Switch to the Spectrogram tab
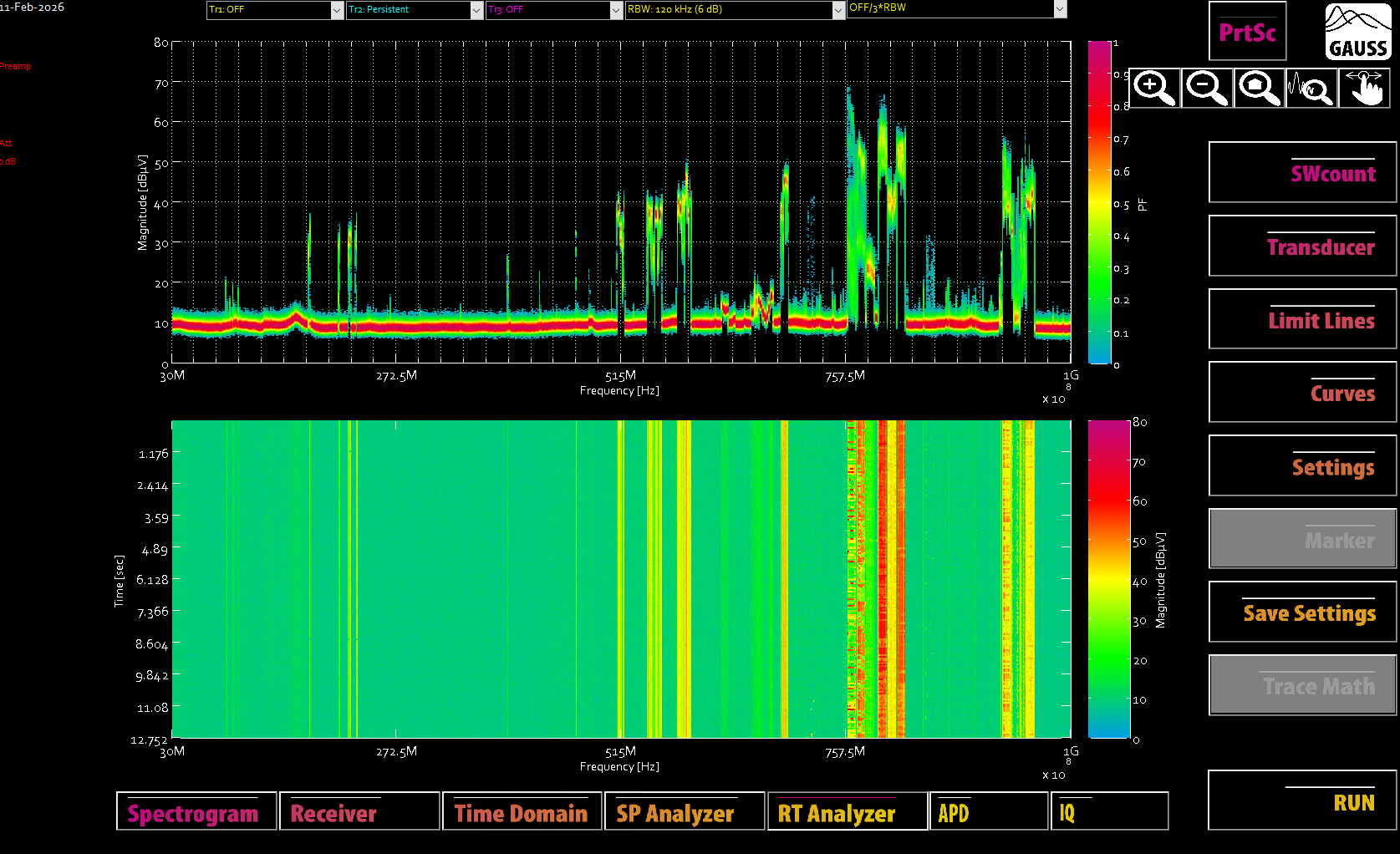Screen dimensions: 1400x854 (x=196, y=811)
